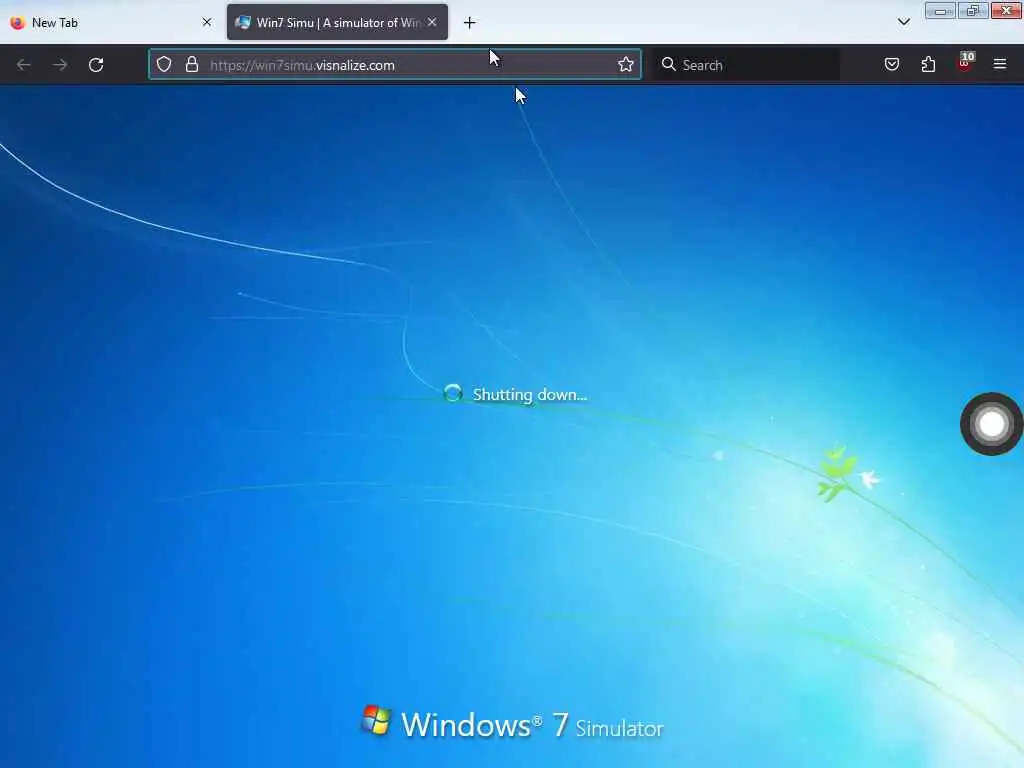Close the Win7 Simu tab

click(x=432, y=22)
